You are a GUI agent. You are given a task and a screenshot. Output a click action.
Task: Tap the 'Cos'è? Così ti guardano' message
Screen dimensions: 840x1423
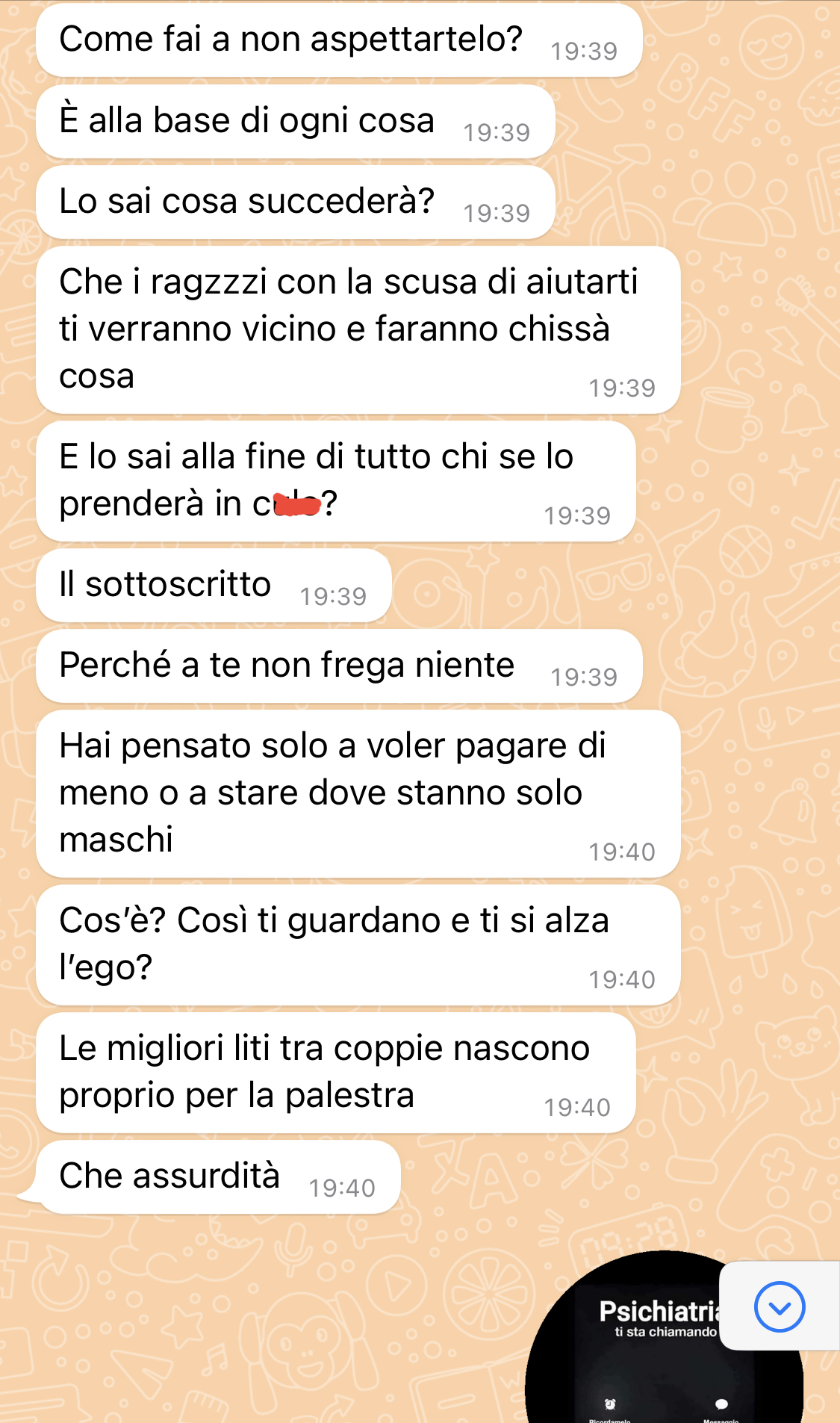coord(358,945)
